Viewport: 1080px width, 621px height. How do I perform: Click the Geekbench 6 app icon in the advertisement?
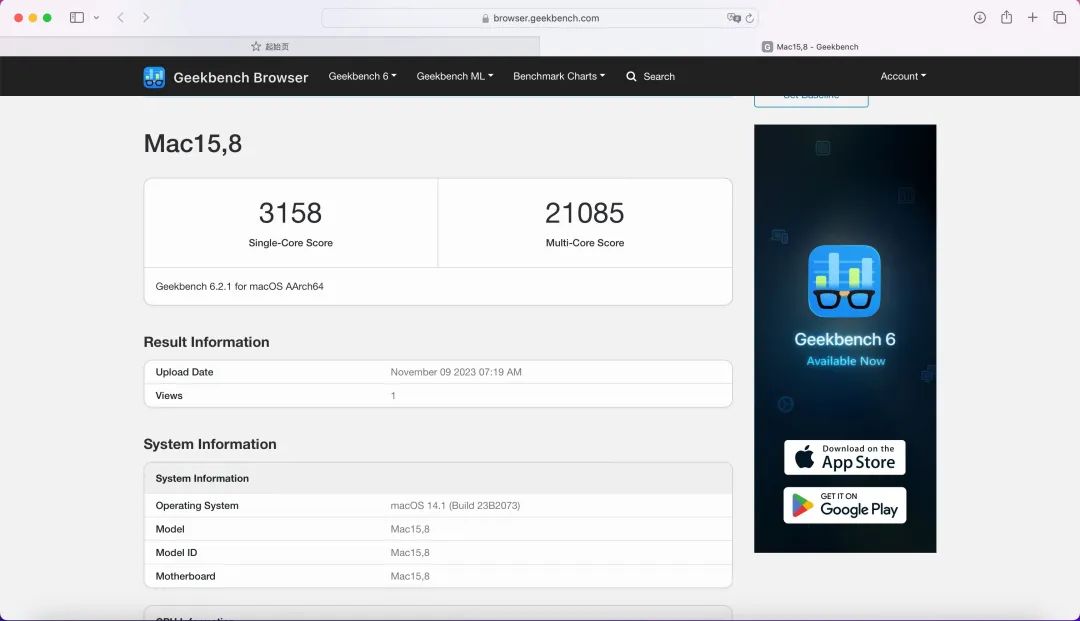pyautogui.click(x=845, y=281)
